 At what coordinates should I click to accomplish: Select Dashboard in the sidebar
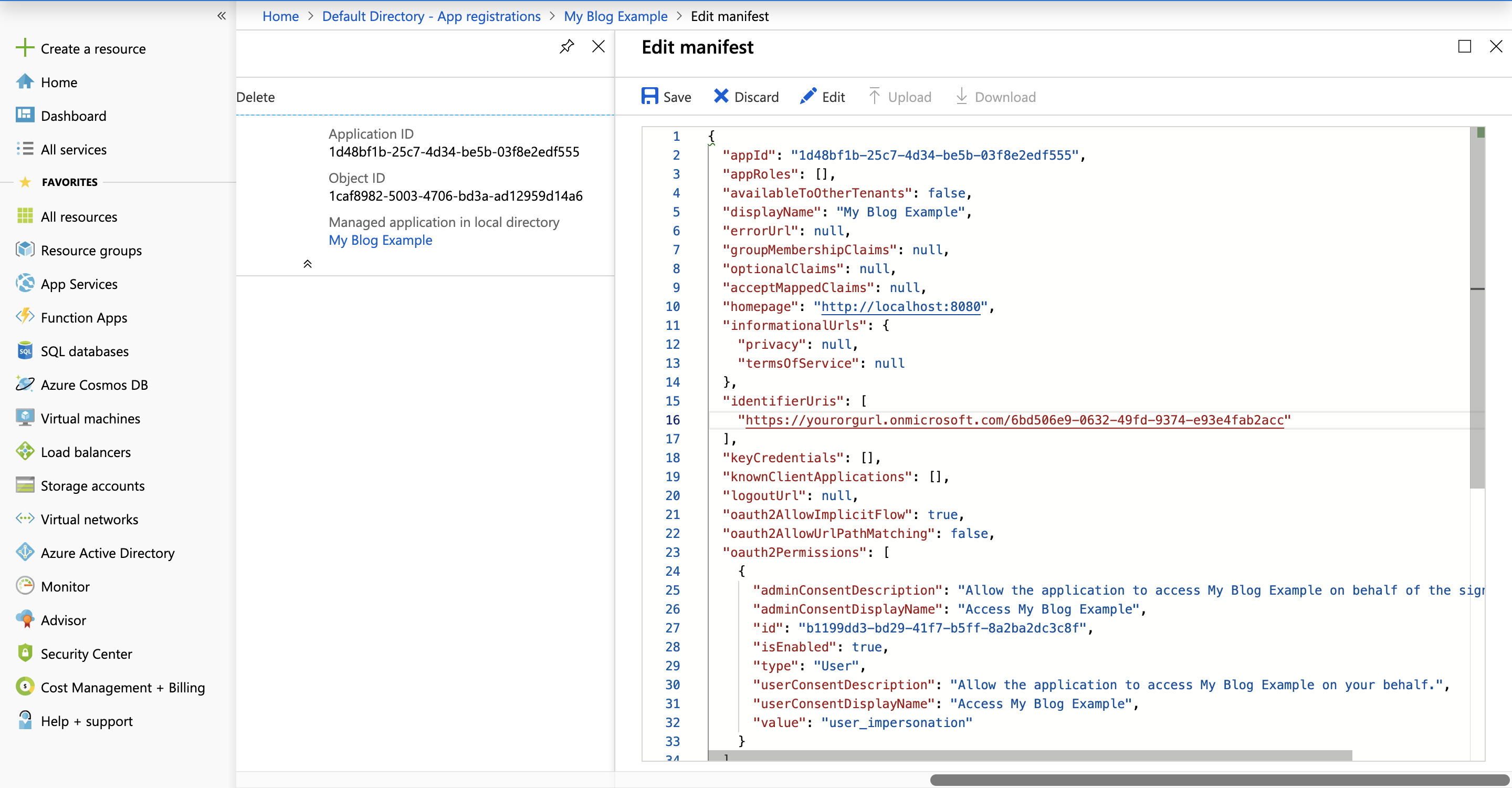(x=73, y=116)
